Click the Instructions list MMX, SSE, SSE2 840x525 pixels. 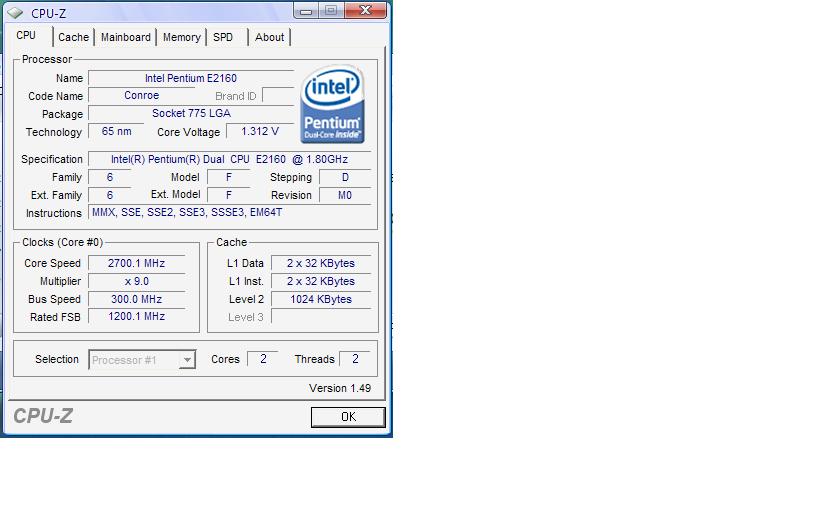229,213
